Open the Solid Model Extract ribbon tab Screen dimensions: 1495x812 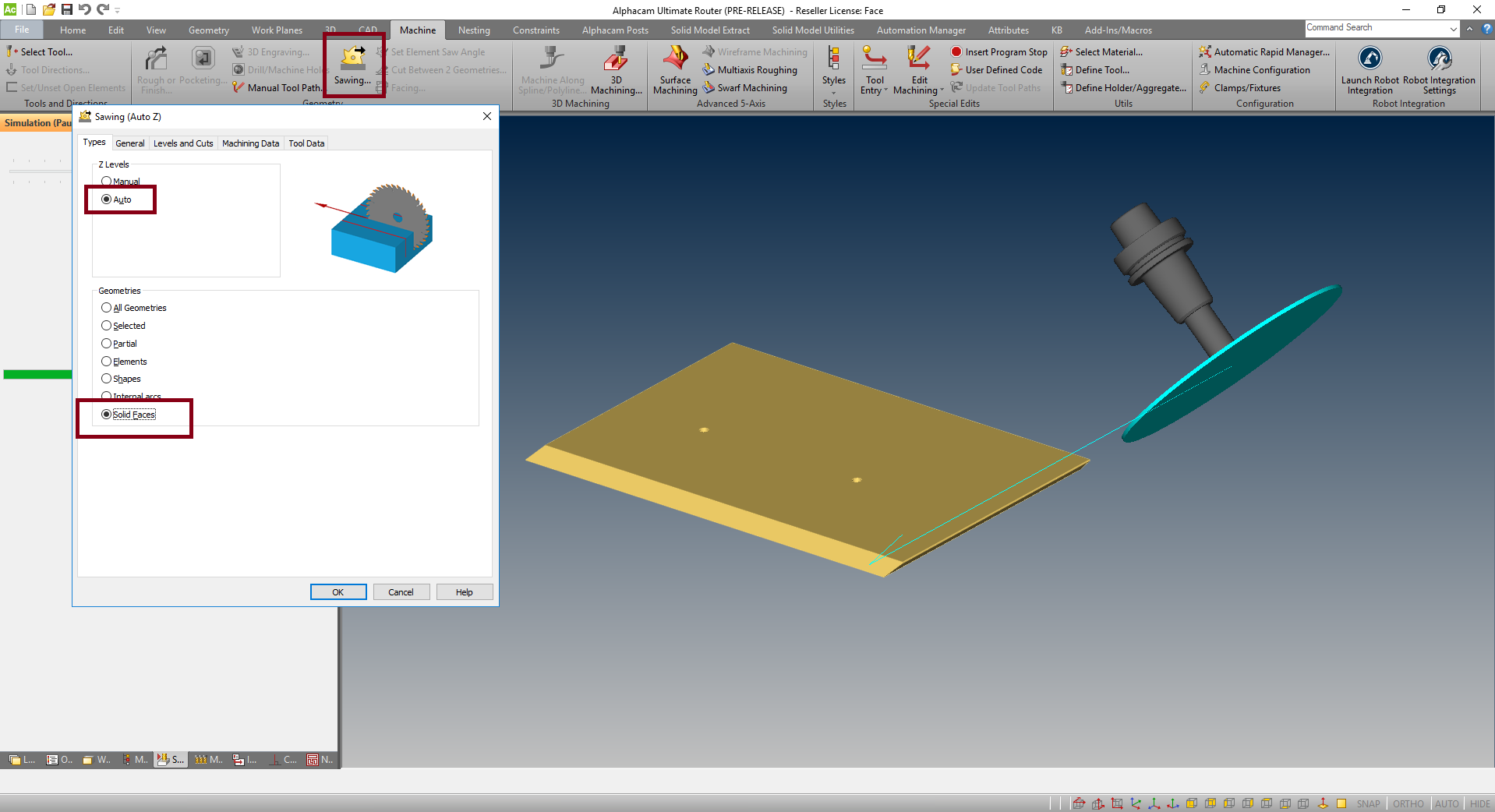click(710, 30)
